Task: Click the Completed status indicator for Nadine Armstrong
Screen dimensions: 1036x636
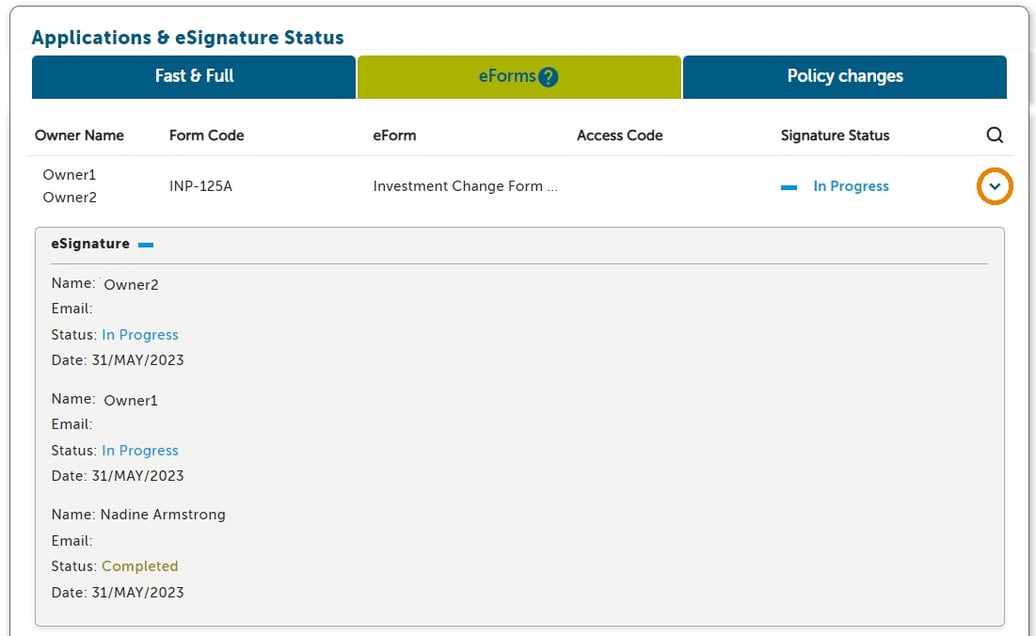Action: pyautogui.click(x=140, y=566)
